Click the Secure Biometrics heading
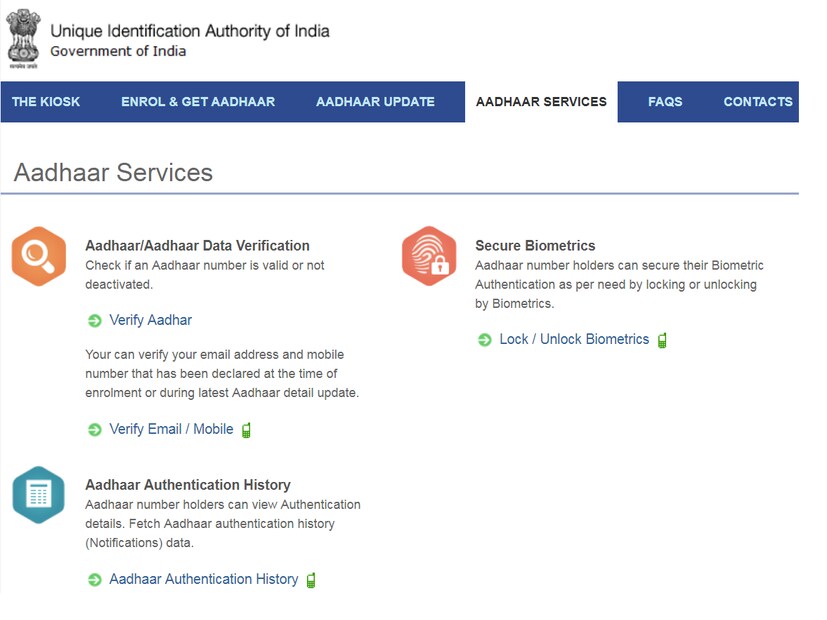Screen dimensions: 827x620 [535, 246]
